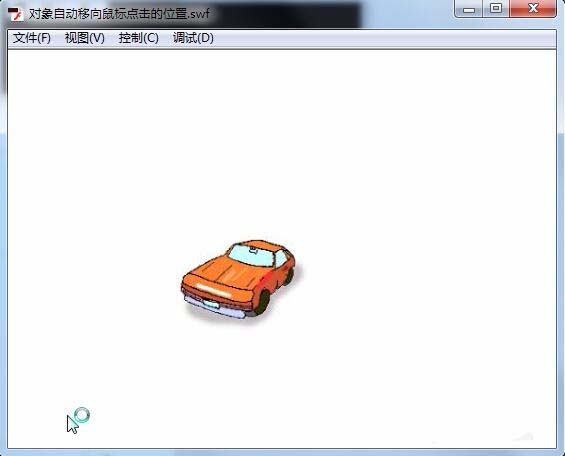The image size is (565, 456).
Task: Click the Flash player icon in title bar
Action: coord(15,14)
